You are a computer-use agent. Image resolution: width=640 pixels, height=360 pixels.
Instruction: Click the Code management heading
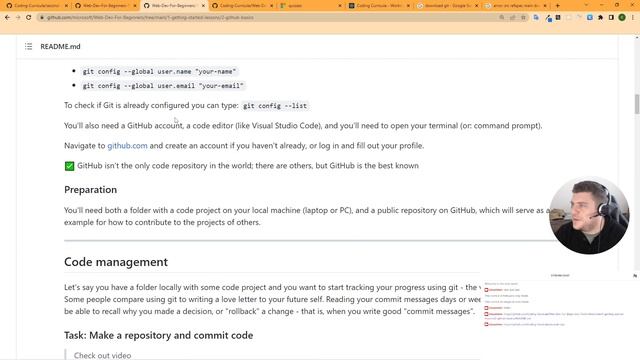[116, 262]
